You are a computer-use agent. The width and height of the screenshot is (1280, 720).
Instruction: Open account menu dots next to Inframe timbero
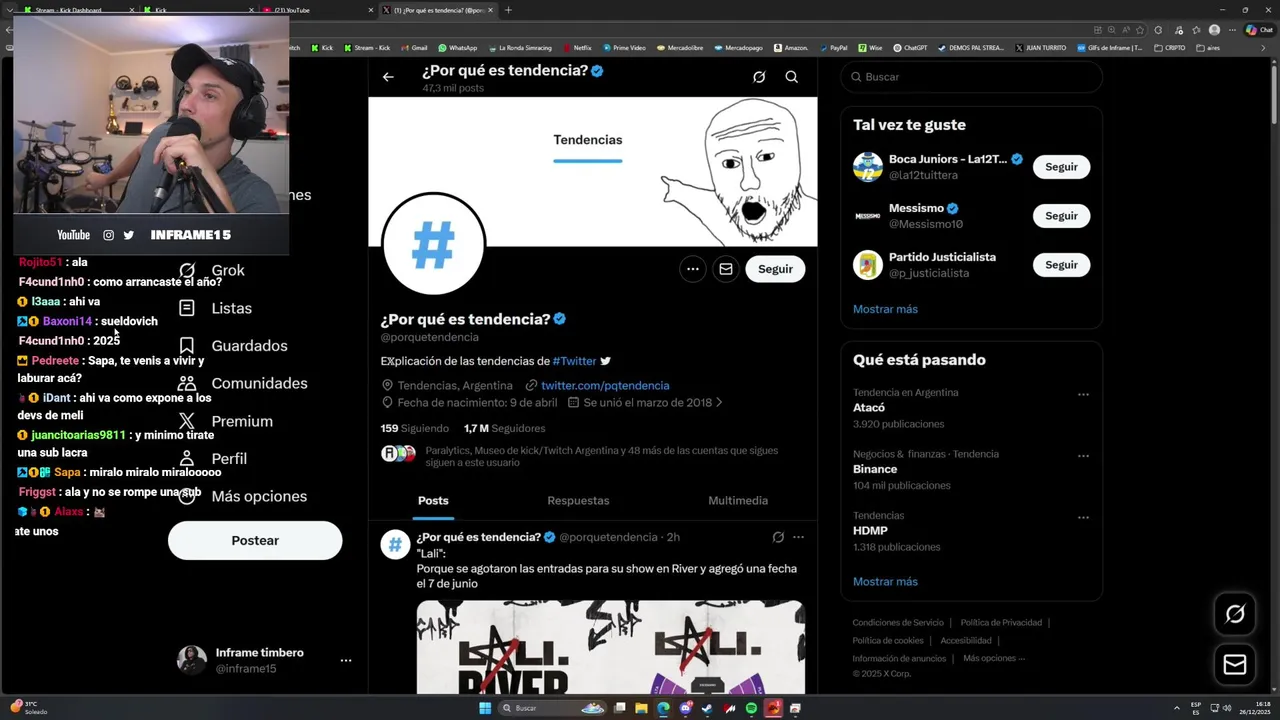click(346, 661)
